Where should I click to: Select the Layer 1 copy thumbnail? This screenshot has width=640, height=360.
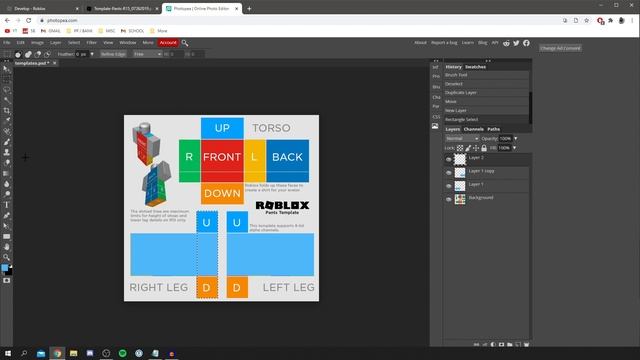pyautogui.click(x=460, y=173)
